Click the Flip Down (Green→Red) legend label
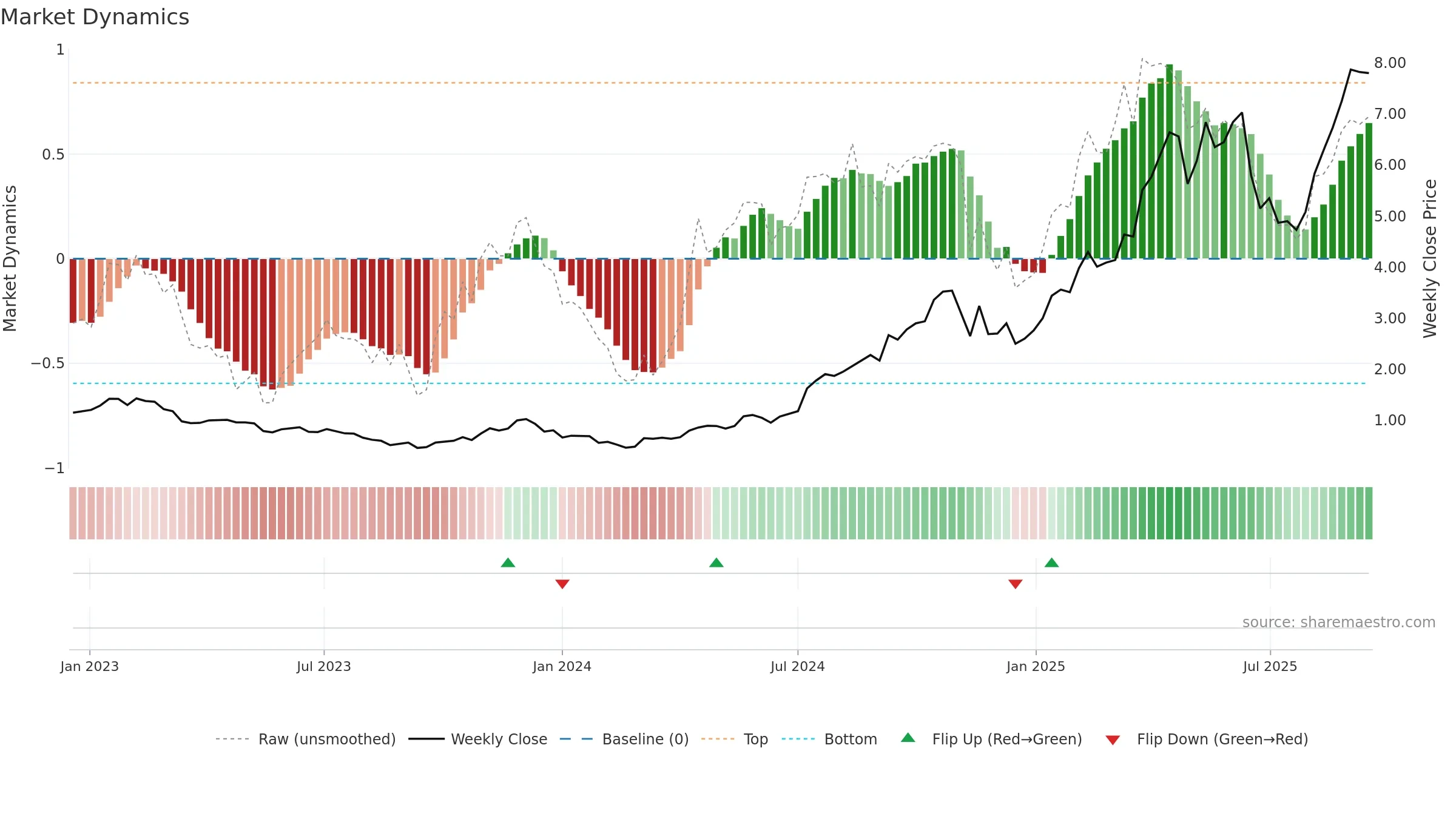This screenshot has height=819, width=1456. pyautogui.click(x=1222, y=739)
